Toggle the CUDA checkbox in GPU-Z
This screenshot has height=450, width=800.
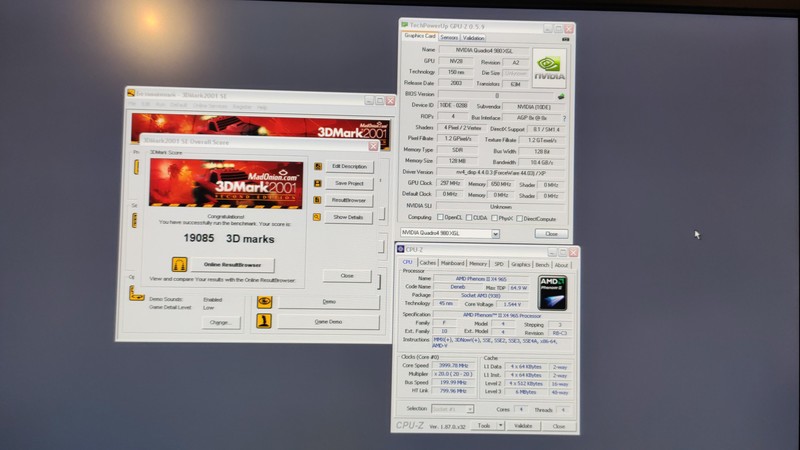(469, 218)
